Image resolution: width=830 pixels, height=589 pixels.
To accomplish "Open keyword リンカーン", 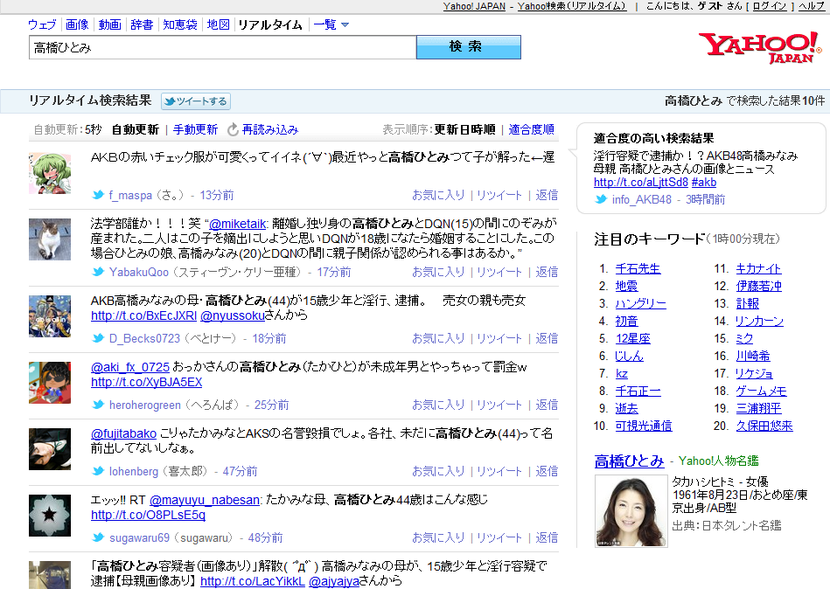I will [760, 321].
